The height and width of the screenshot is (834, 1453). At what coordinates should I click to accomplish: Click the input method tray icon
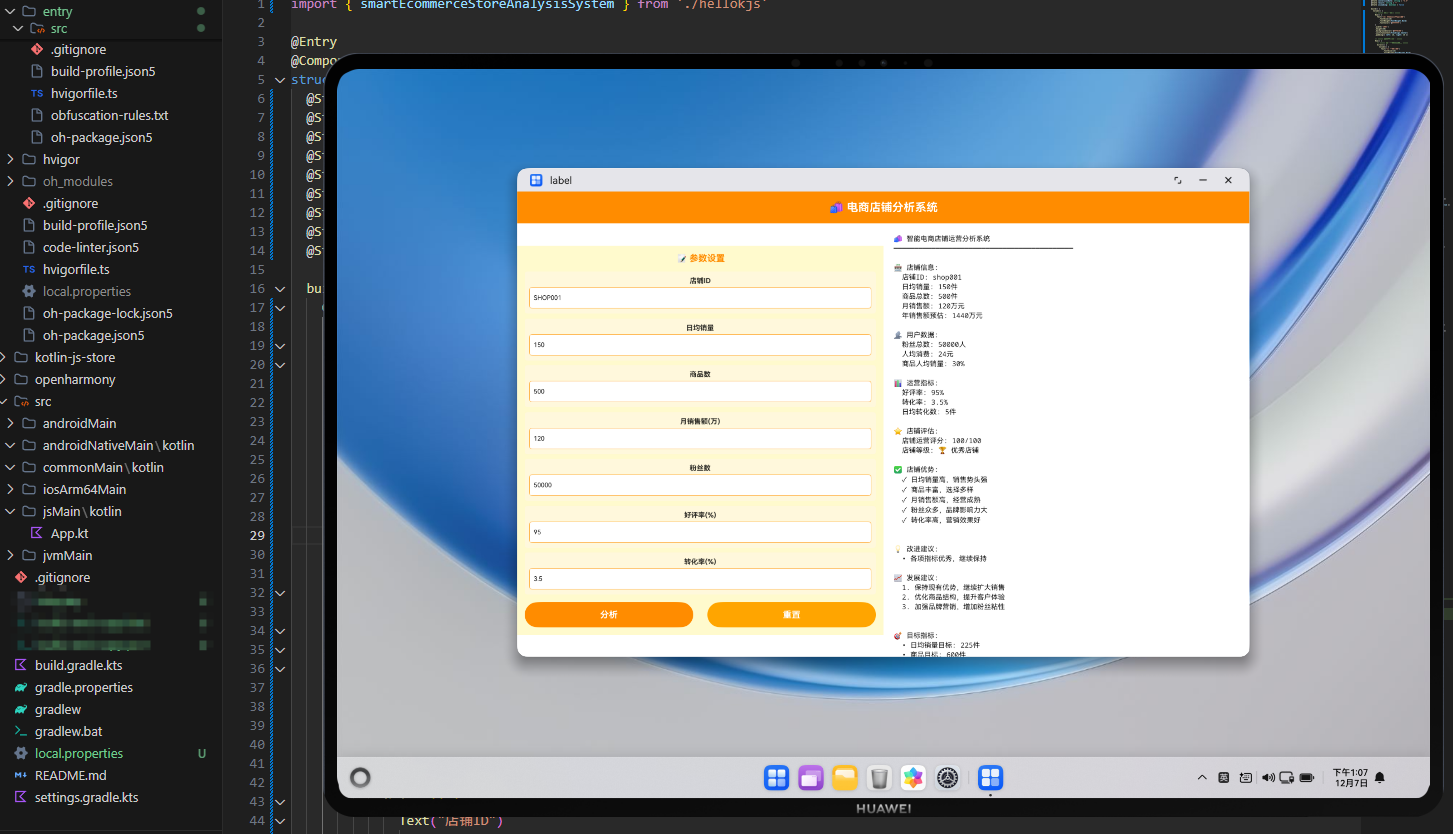[1224, 778]
